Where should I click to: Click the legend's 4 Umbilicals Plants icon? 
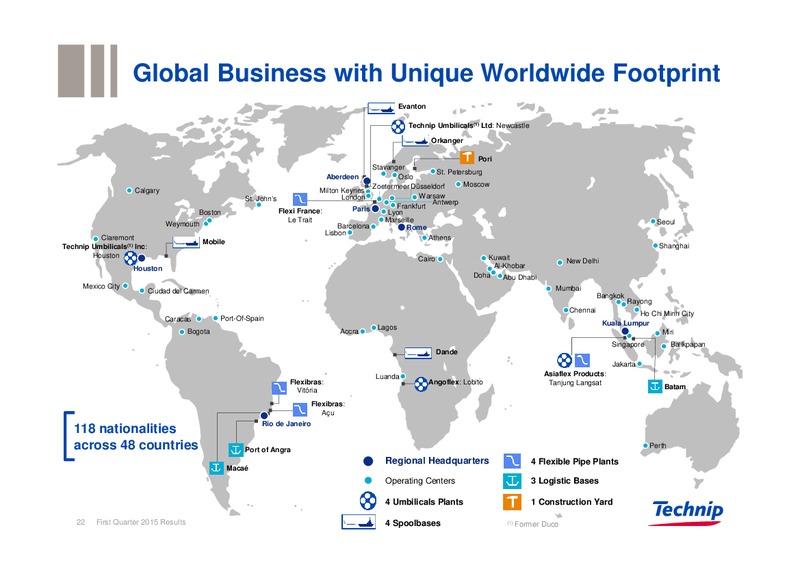tap(368, 501)
